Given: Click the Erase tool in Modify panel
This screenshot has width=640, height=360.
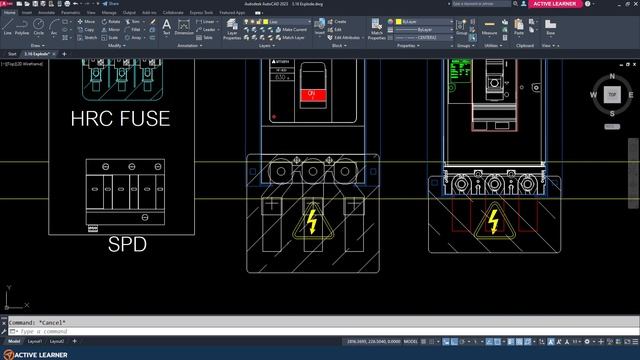Looking at the screenshot, I should click(153, 22).
